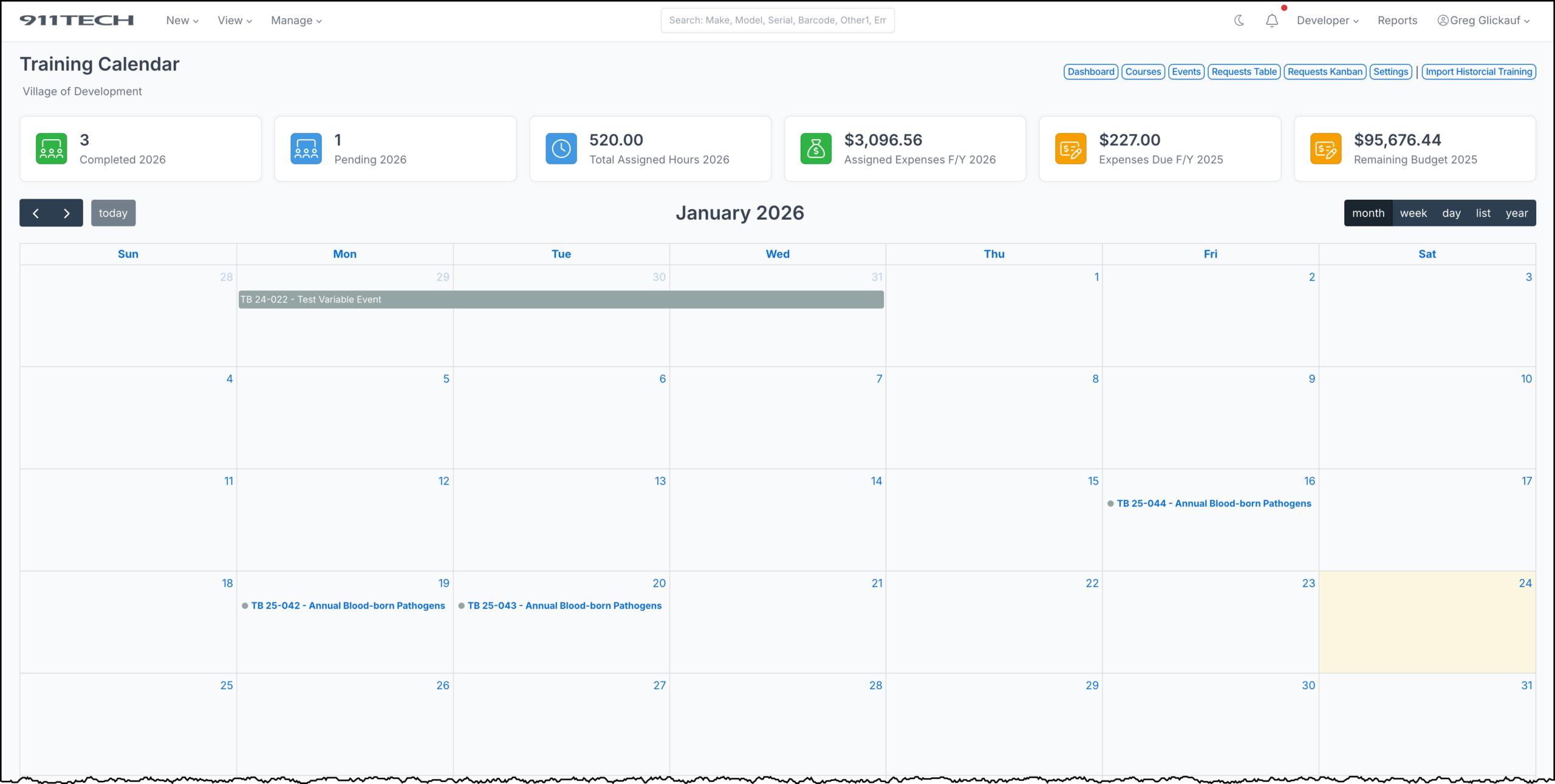1555x784 pixels.
Task: Go to next month arrow
Action: (x=67, y=213)
